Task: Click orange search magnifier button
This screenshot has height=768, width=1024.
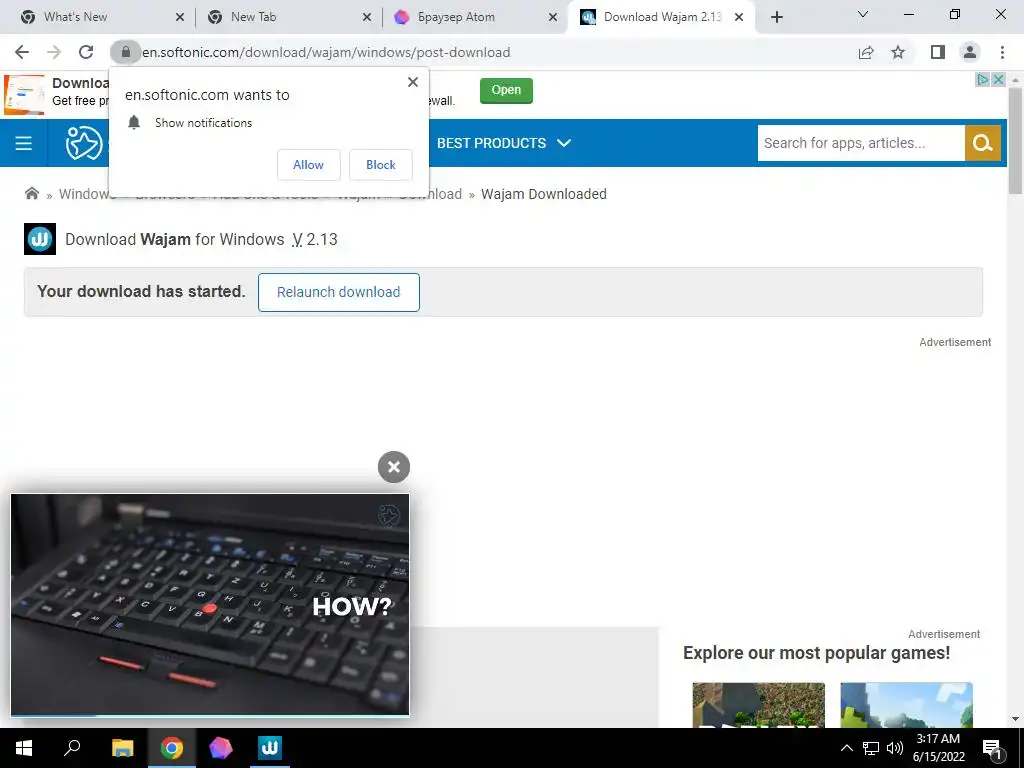Action: pyautogui.click(x=983, y=143)
